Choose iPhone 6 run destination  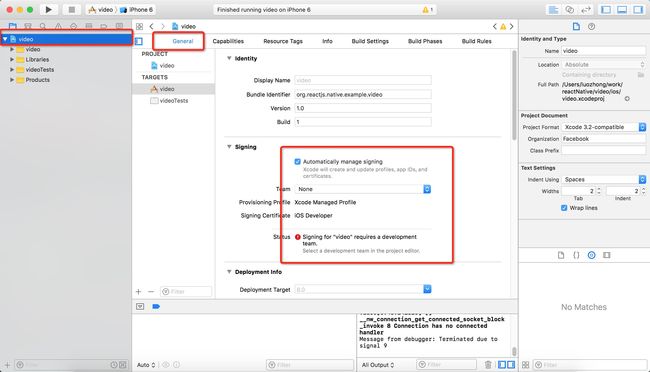[137, 10]
